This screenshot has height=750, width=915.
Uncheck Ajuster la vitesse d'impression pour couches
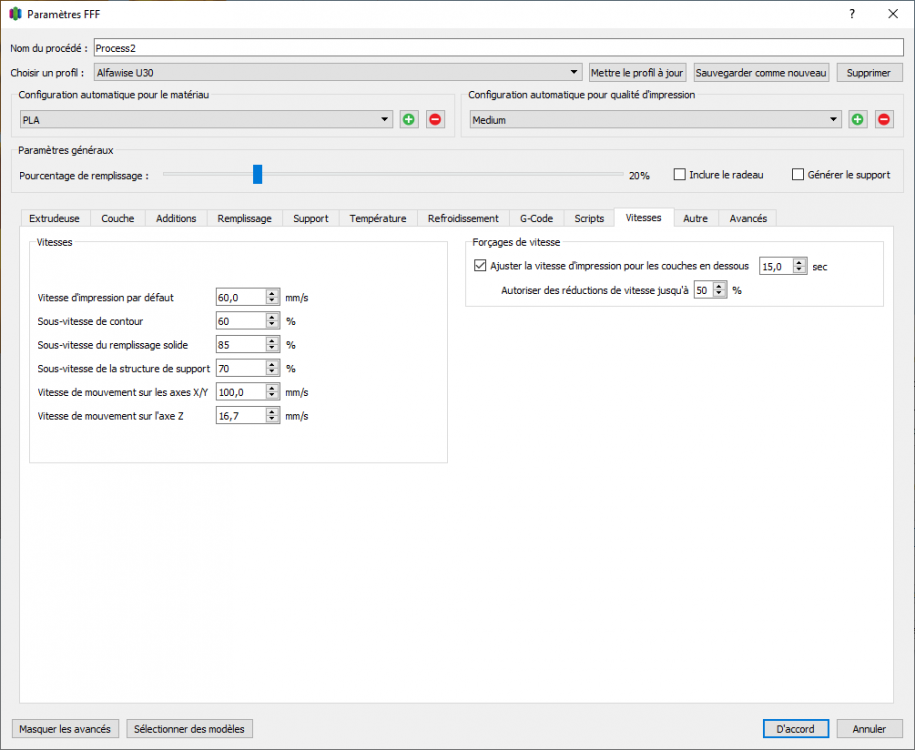point(480,266)
